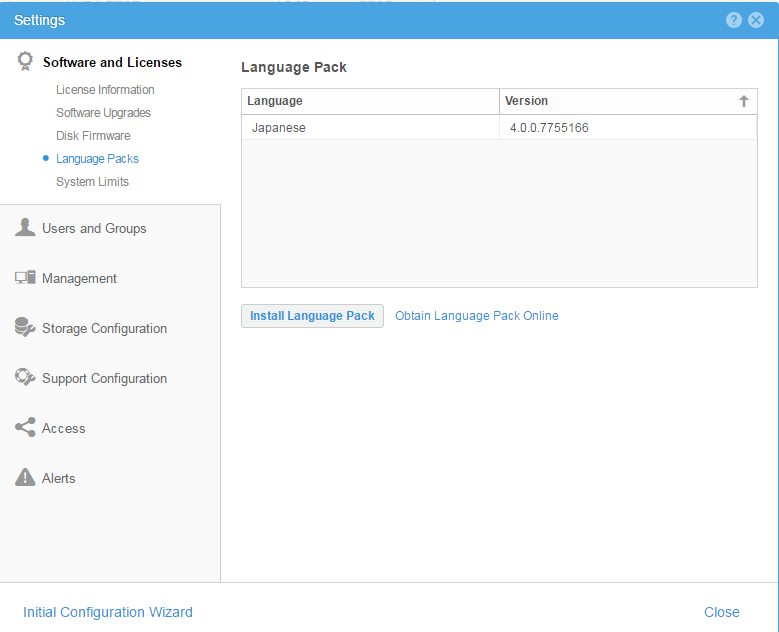Sort by the Version column header

628,101
